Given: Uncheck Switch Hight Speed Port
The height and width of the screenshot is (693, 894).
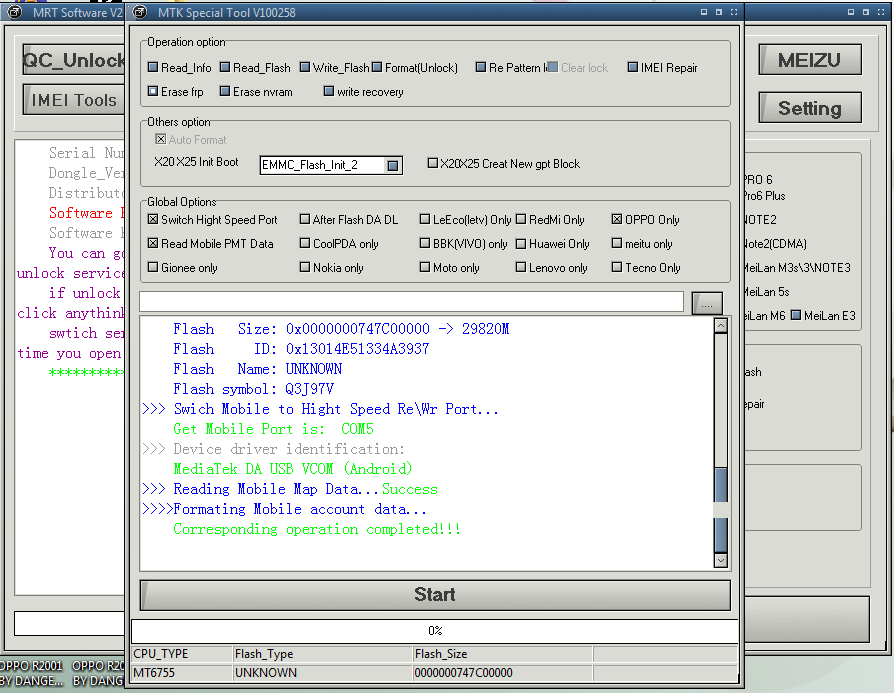Looking at the screenshot, I should click(153, 219).
